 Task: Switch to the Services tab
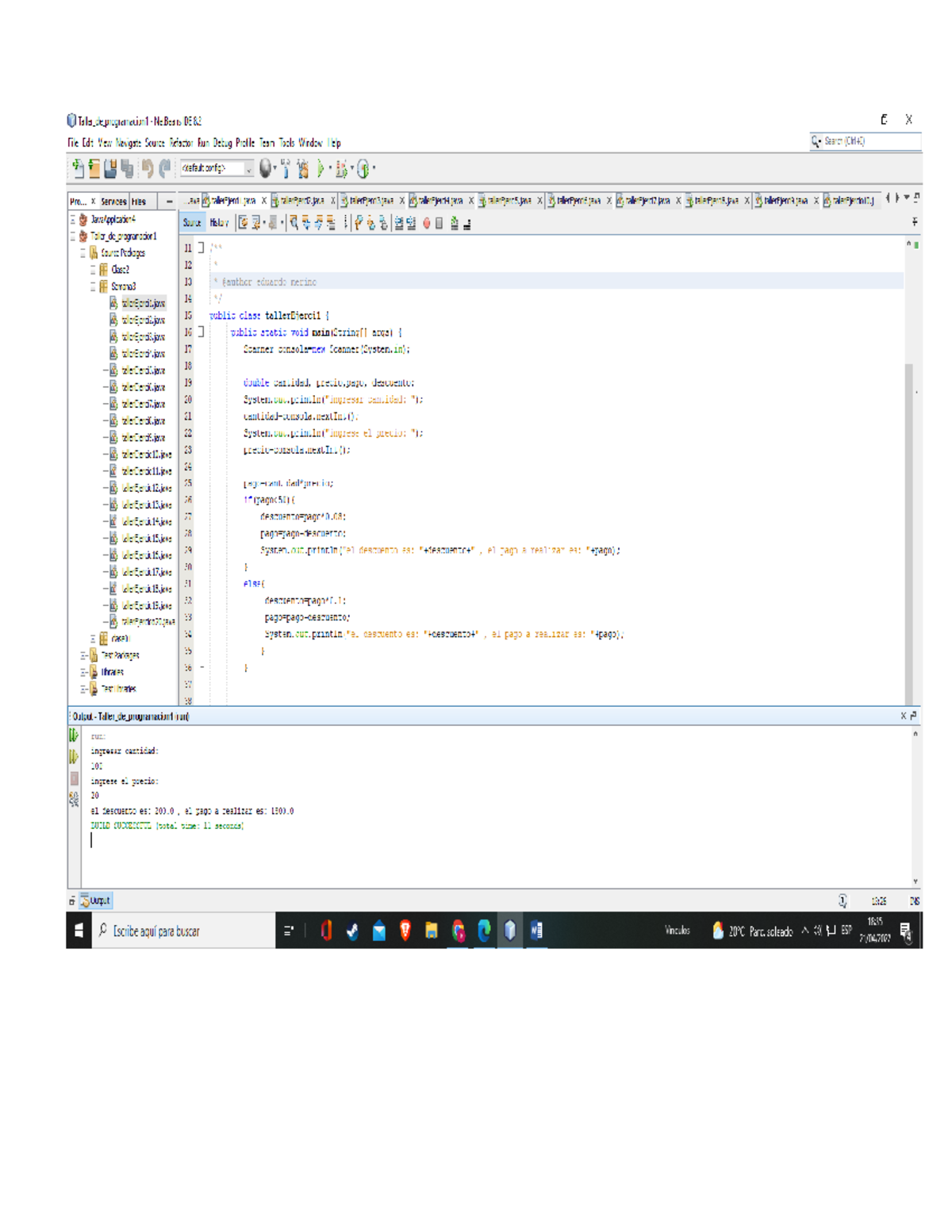[x=113, y=201]
